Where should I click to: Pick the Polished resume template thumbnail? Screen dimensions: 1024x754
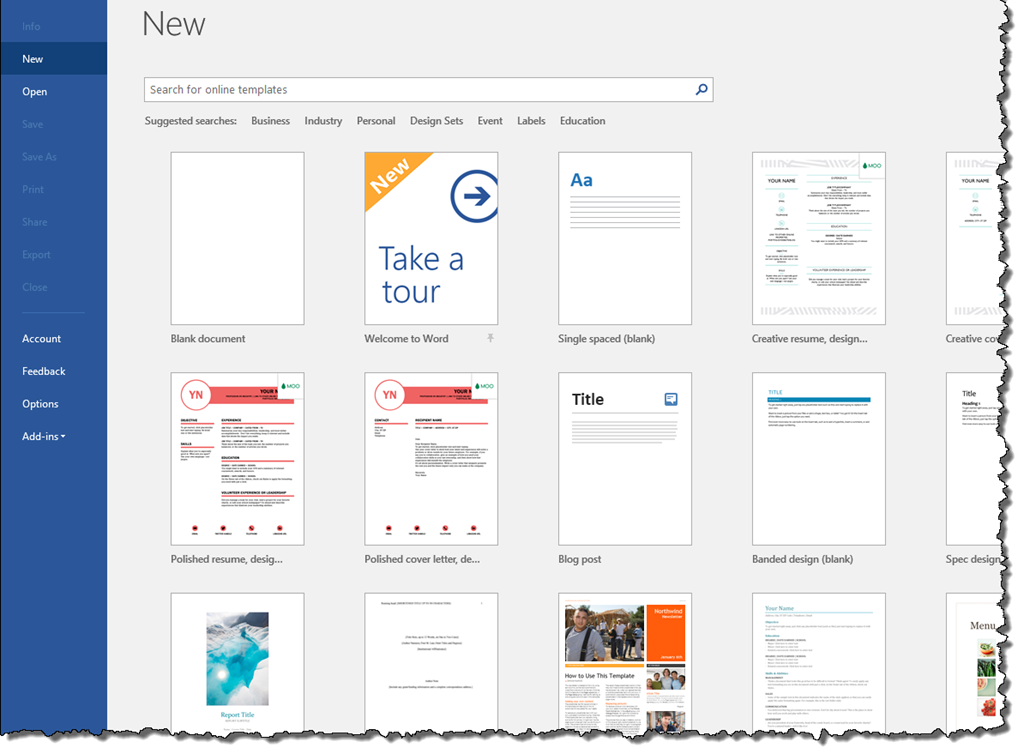(237, 458)
